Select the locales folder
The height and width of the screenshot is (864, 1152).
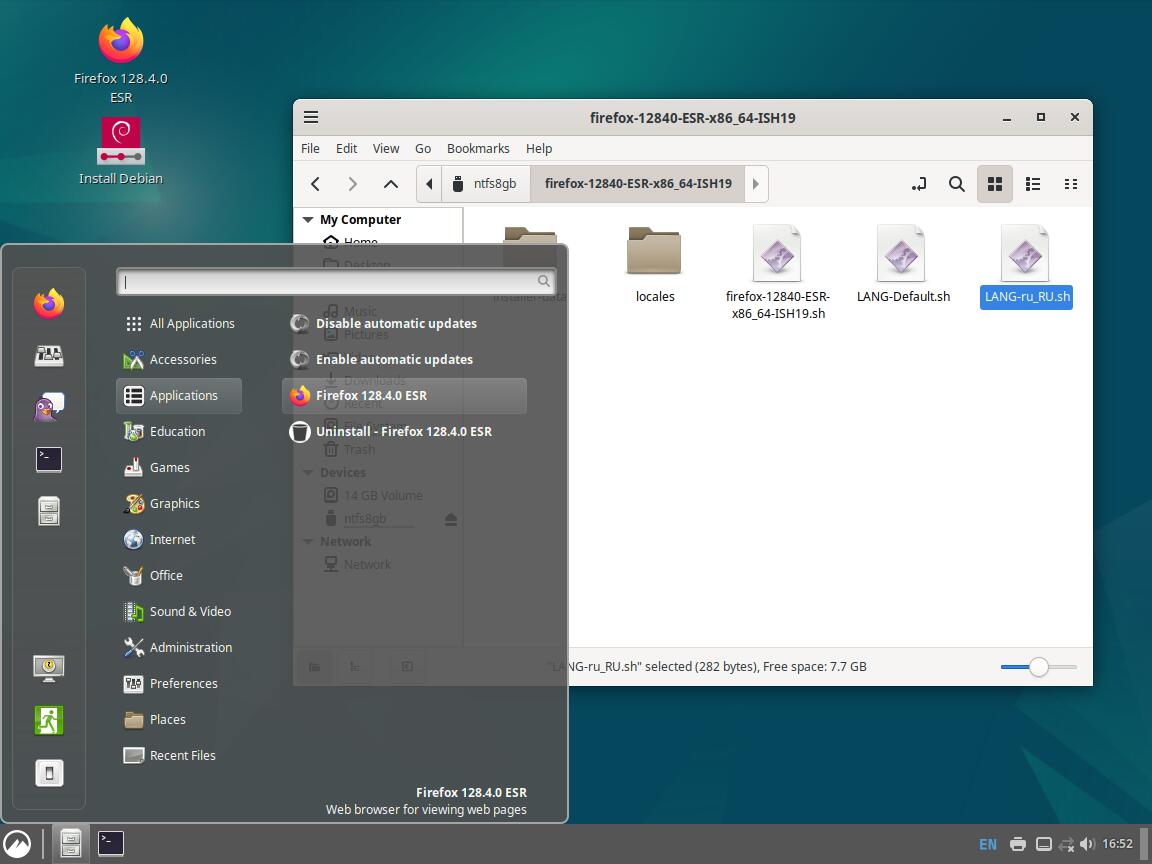coord(655,264)
